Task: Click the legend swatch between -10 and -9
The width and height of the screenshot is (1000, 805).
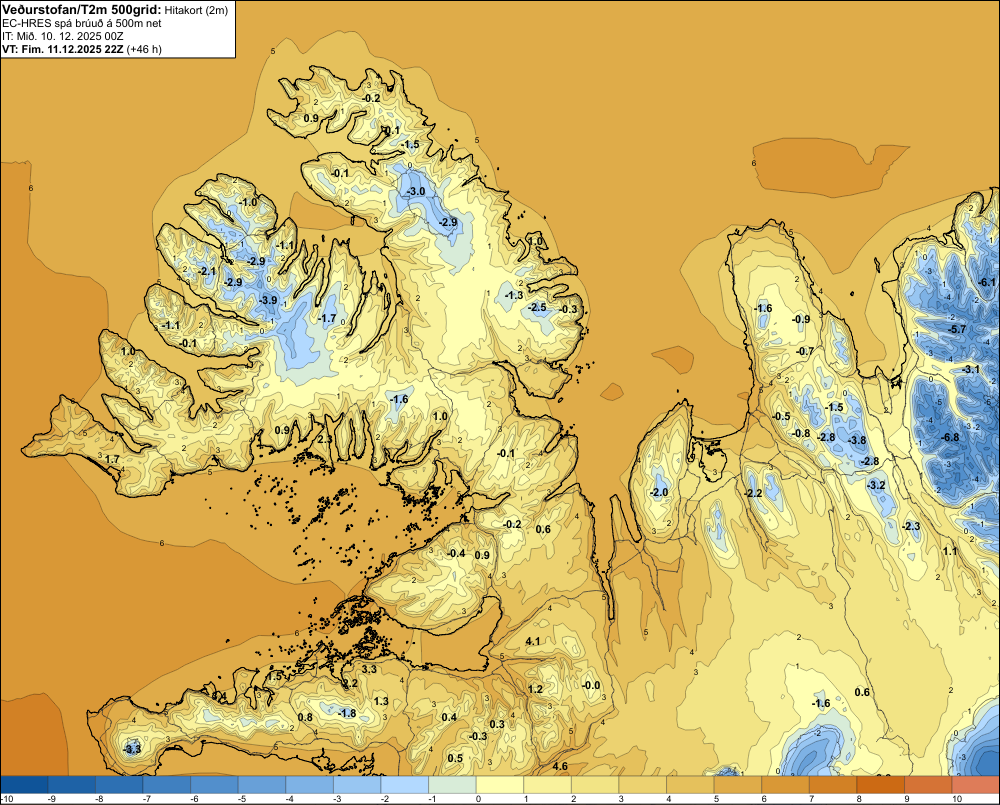Action: coord(24,784)
